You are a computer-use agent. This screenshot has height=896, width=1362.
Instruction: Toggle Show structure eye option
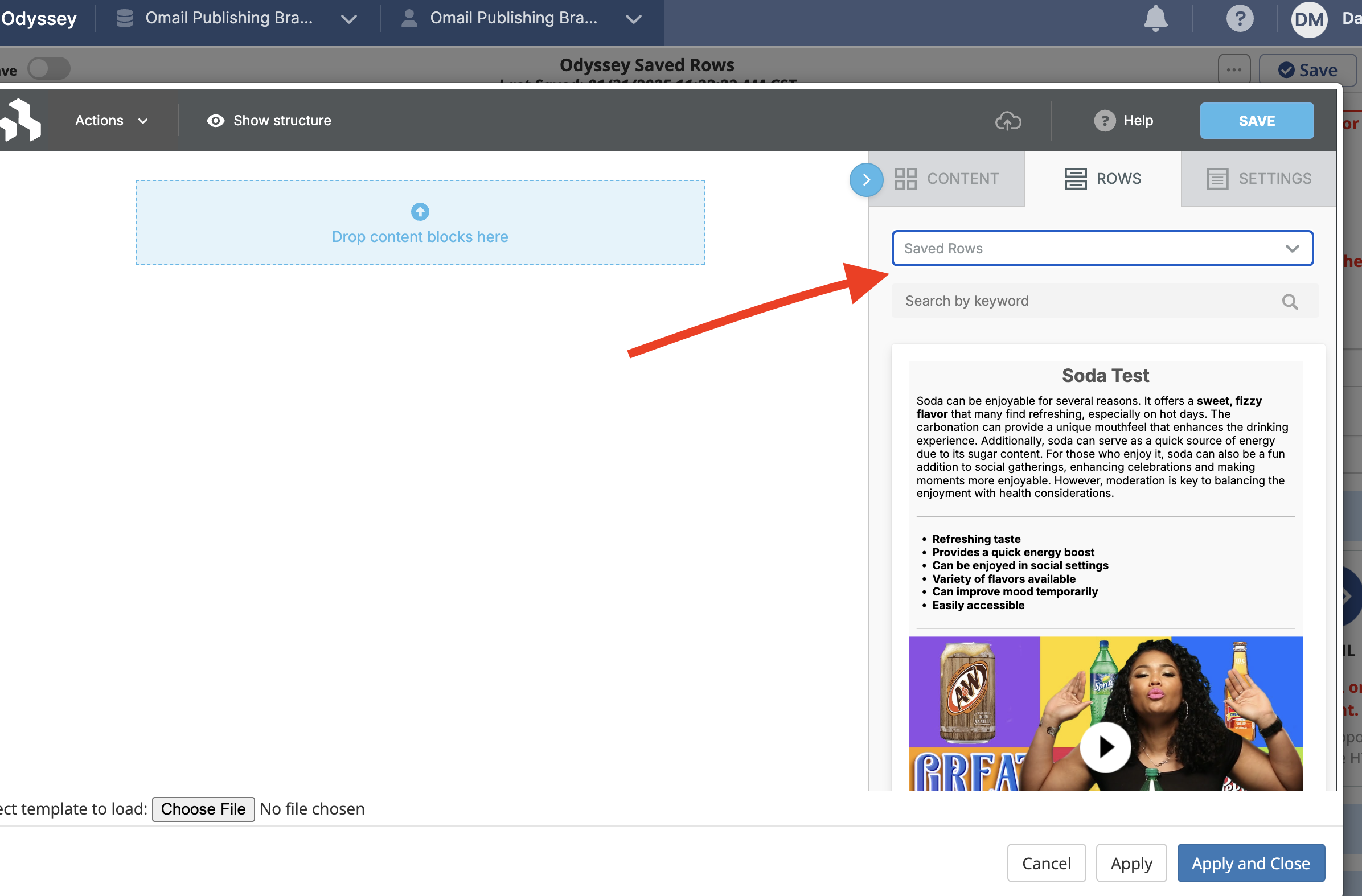pyautogui.click(x=269, y=121)
